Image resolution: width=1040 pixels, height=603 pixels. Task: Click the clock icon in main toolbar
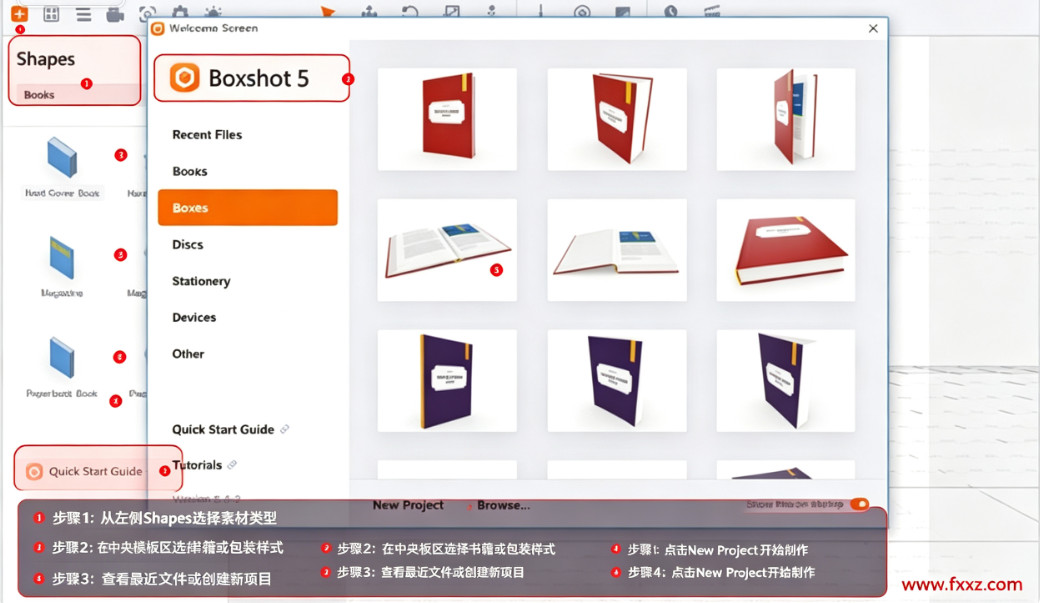(671, 11)
